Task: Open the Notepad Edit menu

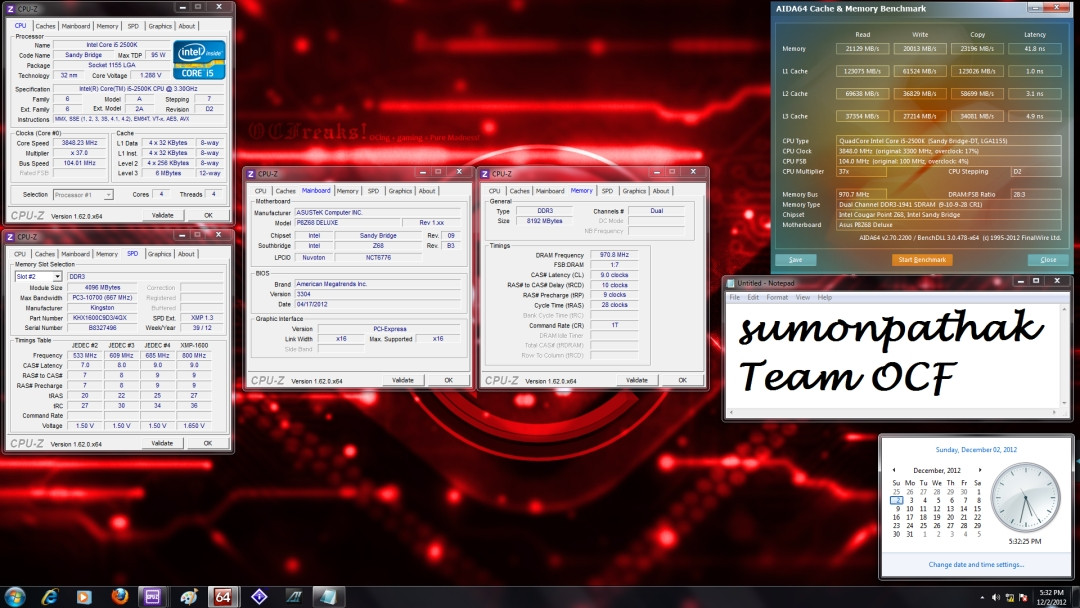Action: [753, 297]
